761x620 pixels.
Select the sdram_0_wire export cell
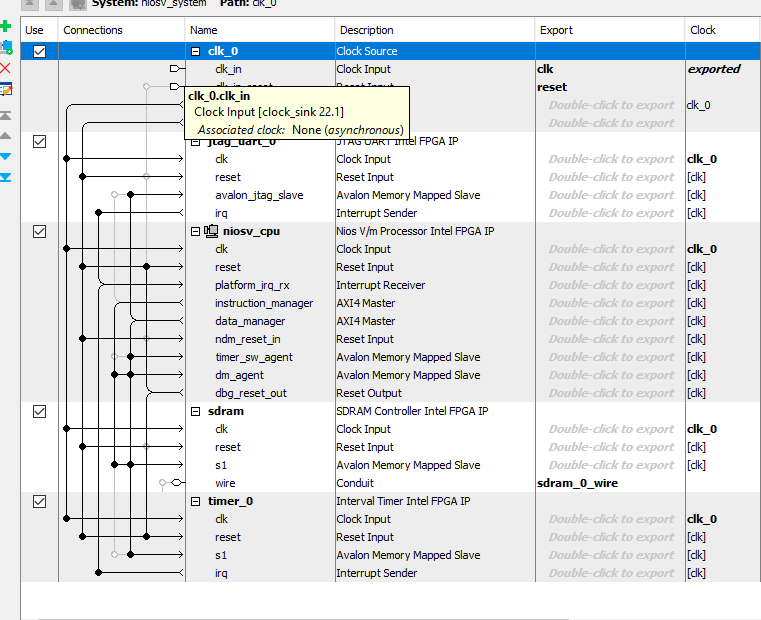click(578, 483)
